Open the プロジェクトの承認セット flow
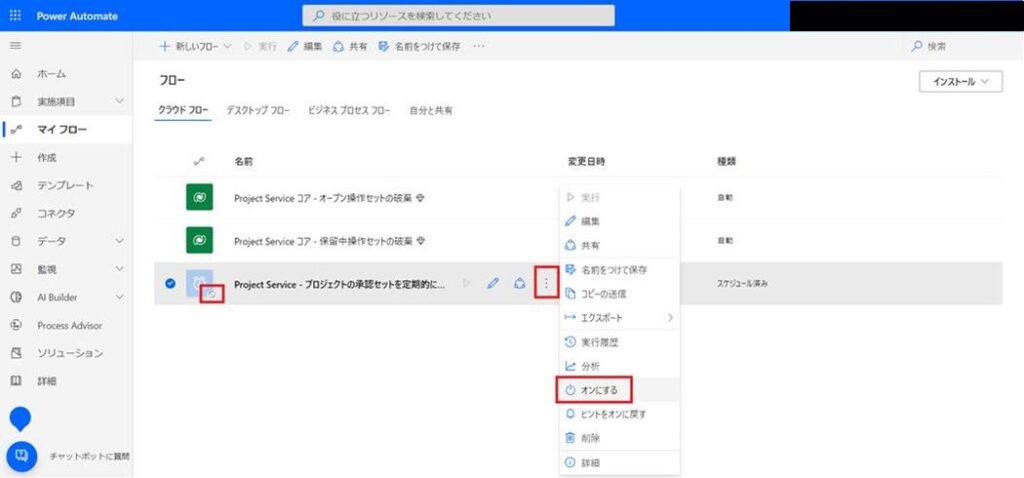 (340, 284)
